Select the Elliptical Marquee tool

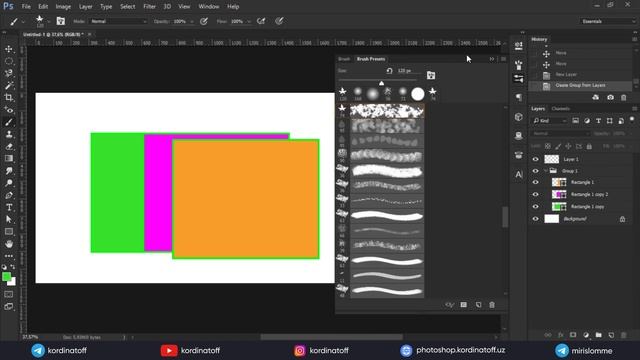[x=9, y=62]
